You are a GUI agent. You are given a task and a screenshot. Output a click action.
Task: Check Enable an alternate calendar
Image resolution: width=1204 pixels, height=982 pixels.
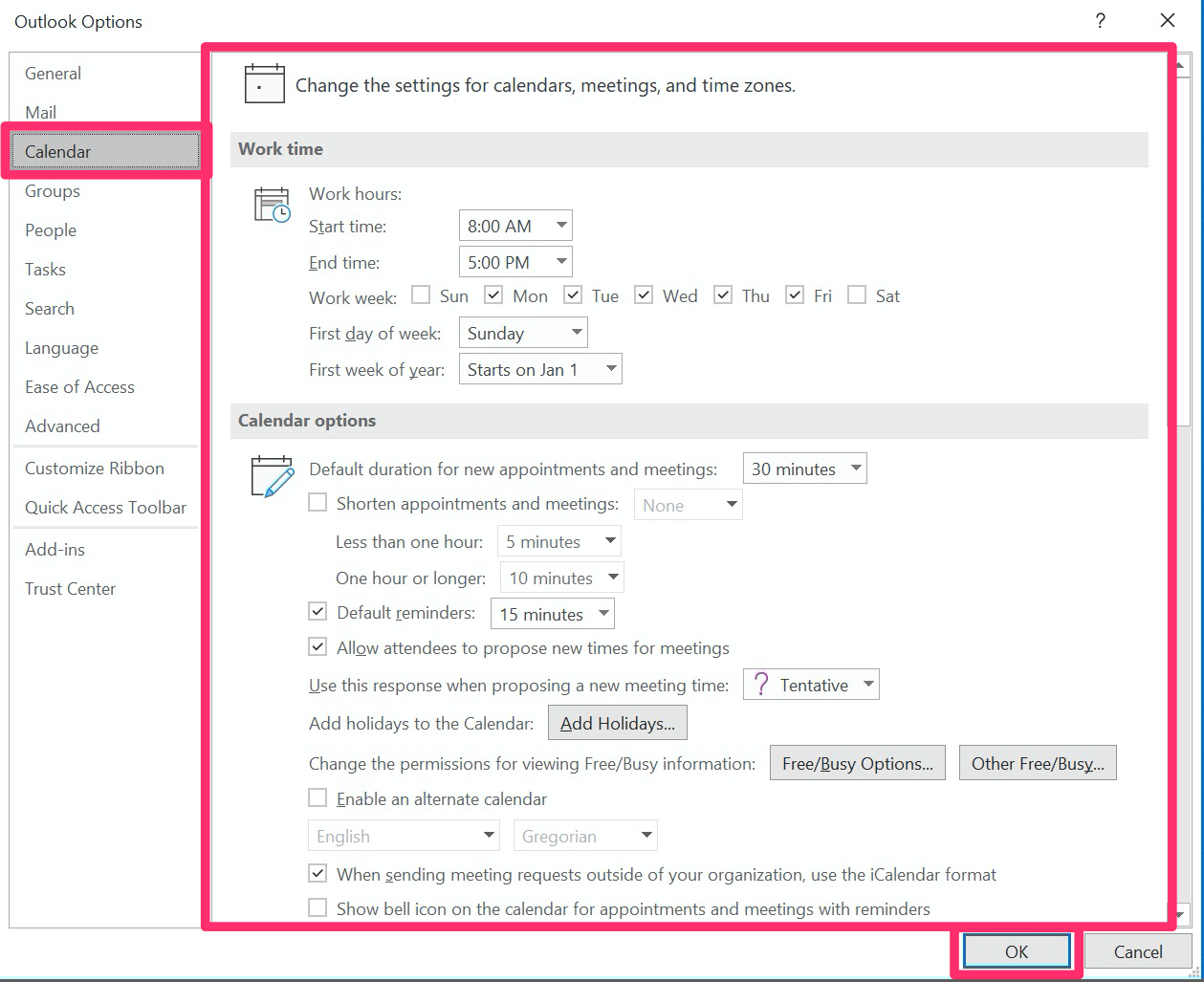317,797
